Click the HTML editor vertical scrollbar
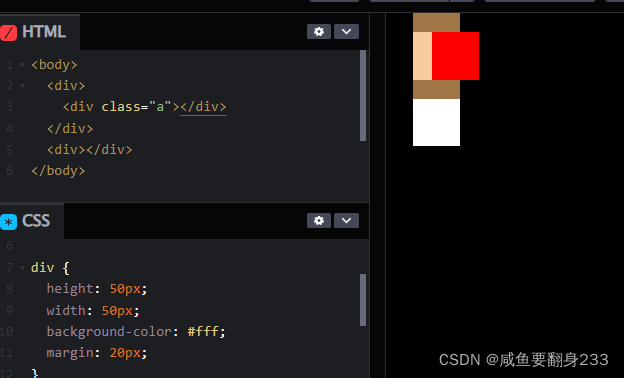Screen dimensions: 624x378 click(363, 95)
